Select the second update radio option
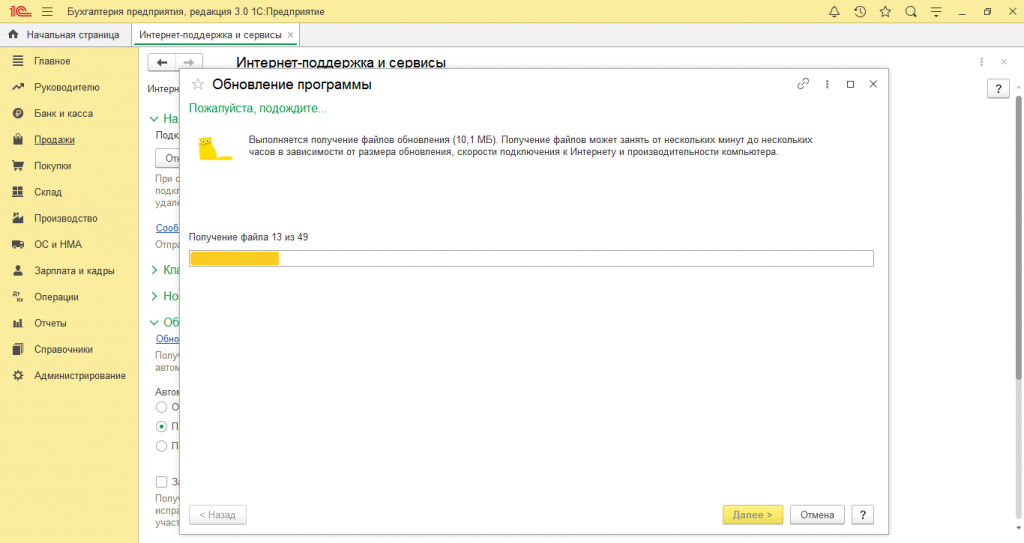Viewport: 1024px width, 543px height. click(161, 426)
